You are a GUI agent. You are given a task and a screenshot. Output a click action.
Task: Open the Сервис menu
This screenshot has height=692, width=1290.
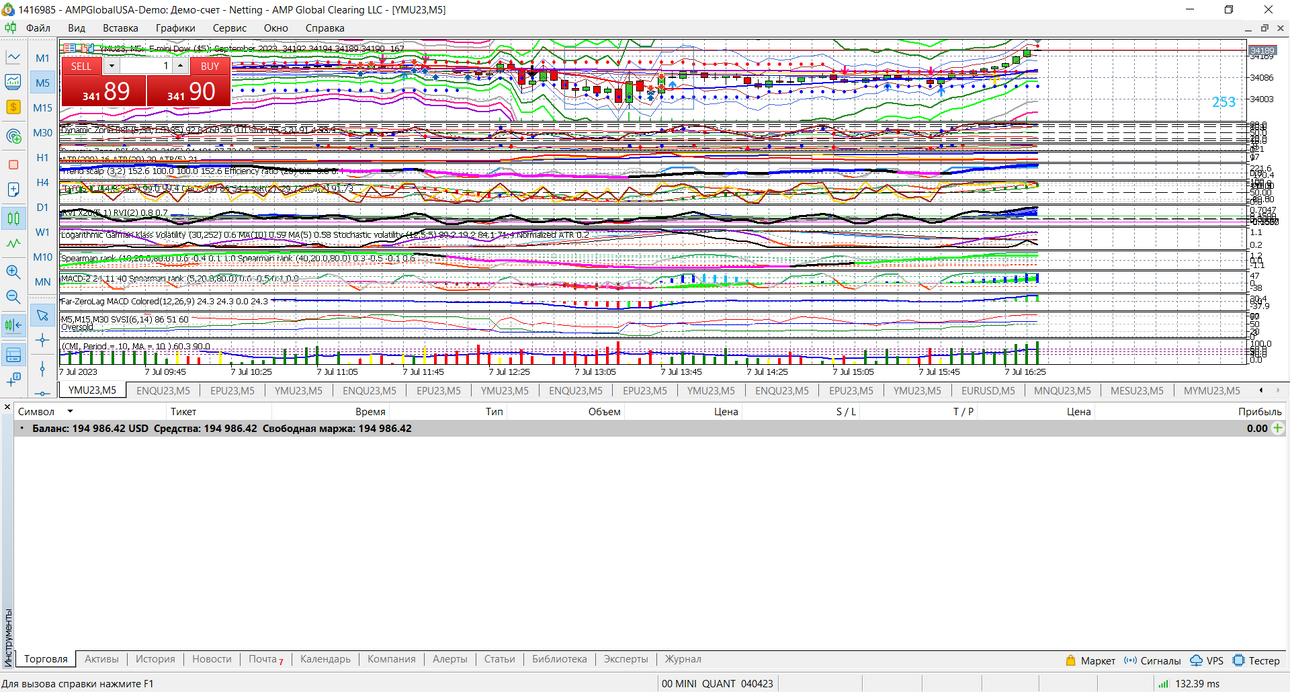pyautogui.click(x=230, y=28)
